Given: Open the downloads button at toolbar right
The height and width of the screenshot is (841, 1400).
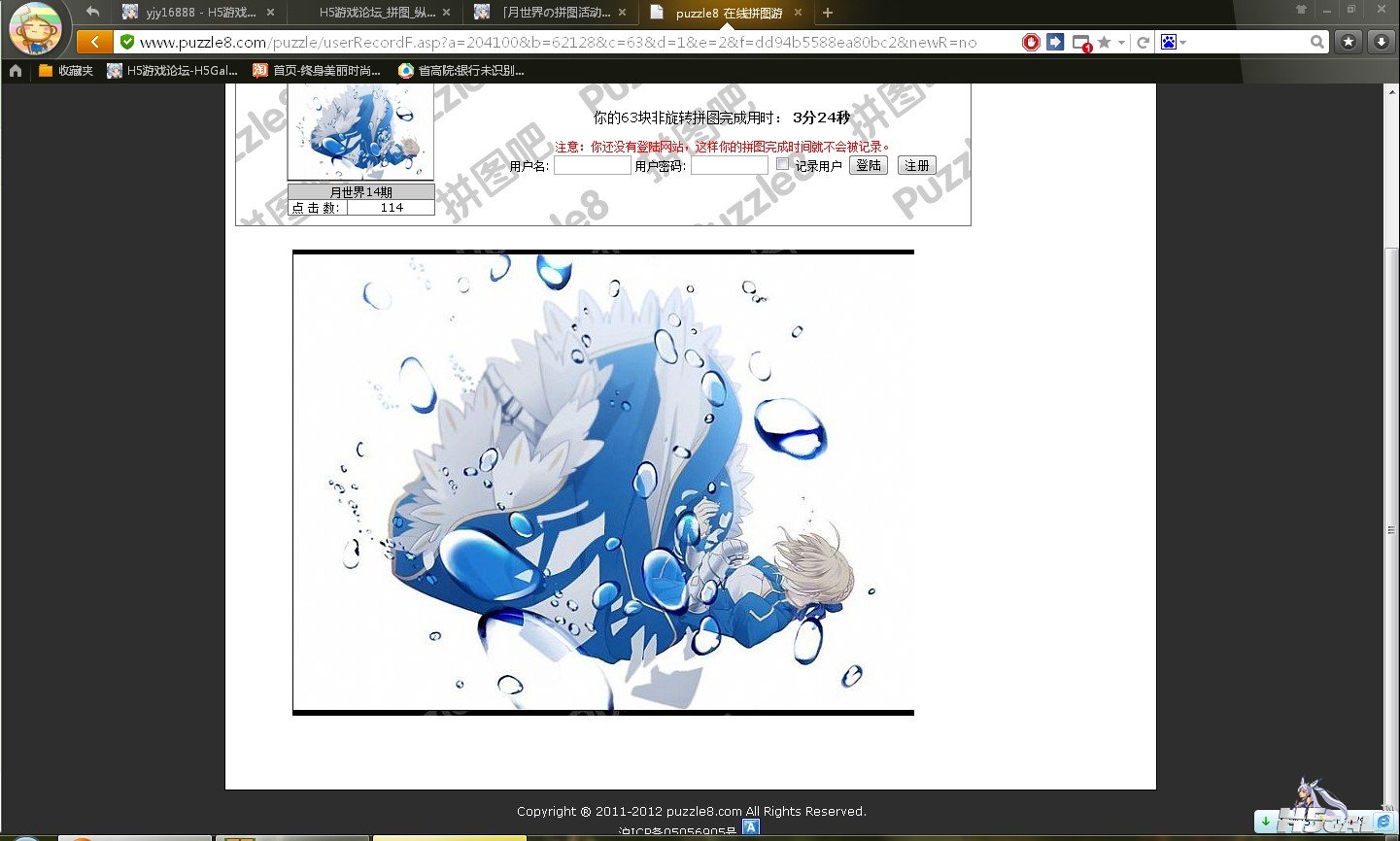Looking at the screenshot, I should pyautogui.click(x=1381, y=42).
